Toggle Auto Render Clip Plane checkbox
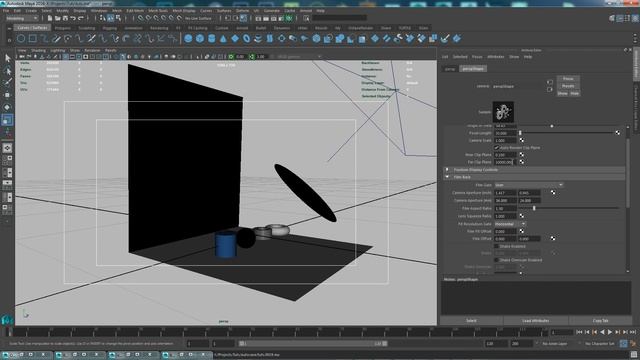The image size is (640, 360). [497, 147]
